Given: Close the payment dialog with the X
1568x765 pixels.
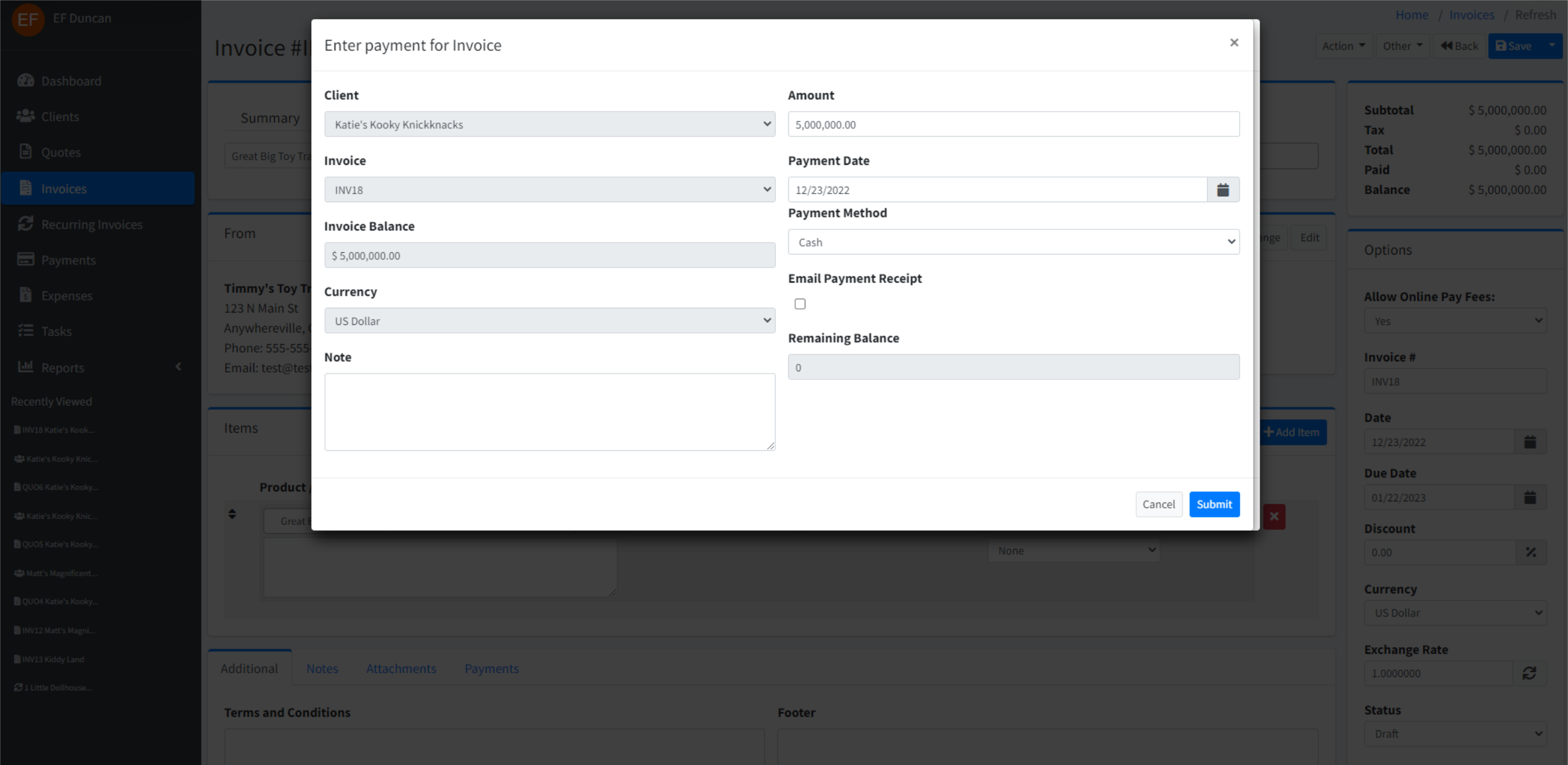Looking at the screenshot, I should point(1234,43).
